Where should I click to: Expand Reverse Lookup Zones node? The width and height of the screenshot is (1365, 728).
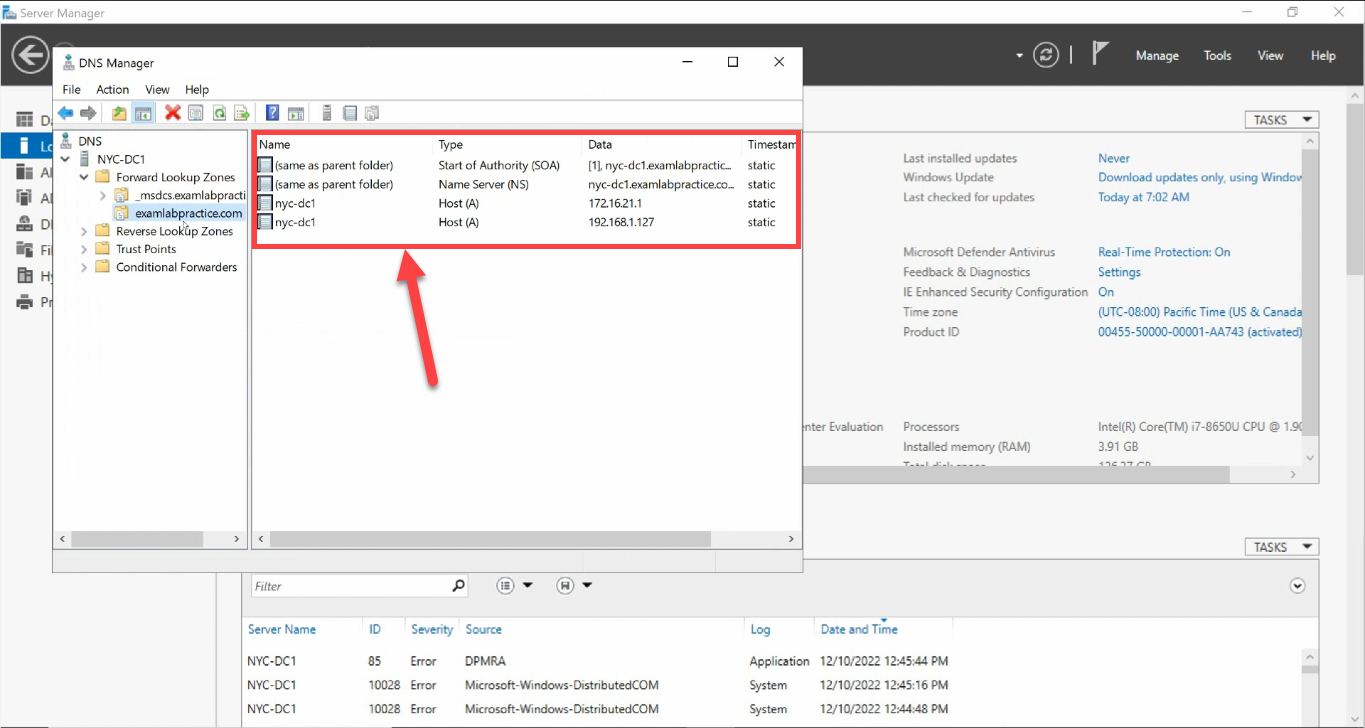85,231
